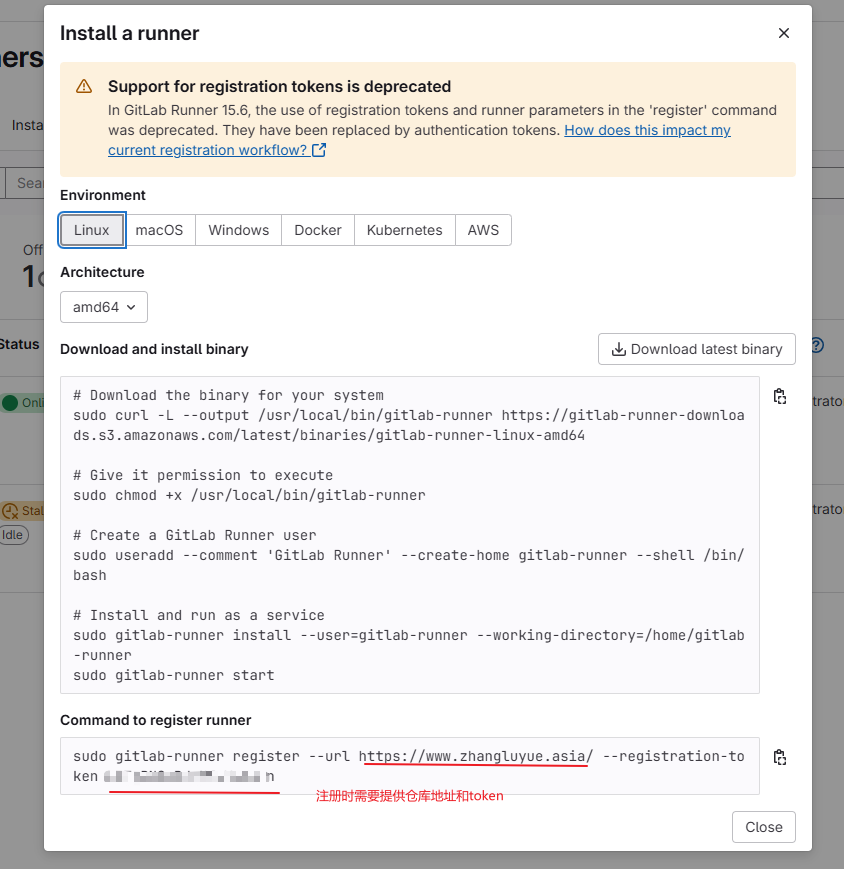
Task: Click the '# Install and run as a service' comment
Action: (199, 616)
